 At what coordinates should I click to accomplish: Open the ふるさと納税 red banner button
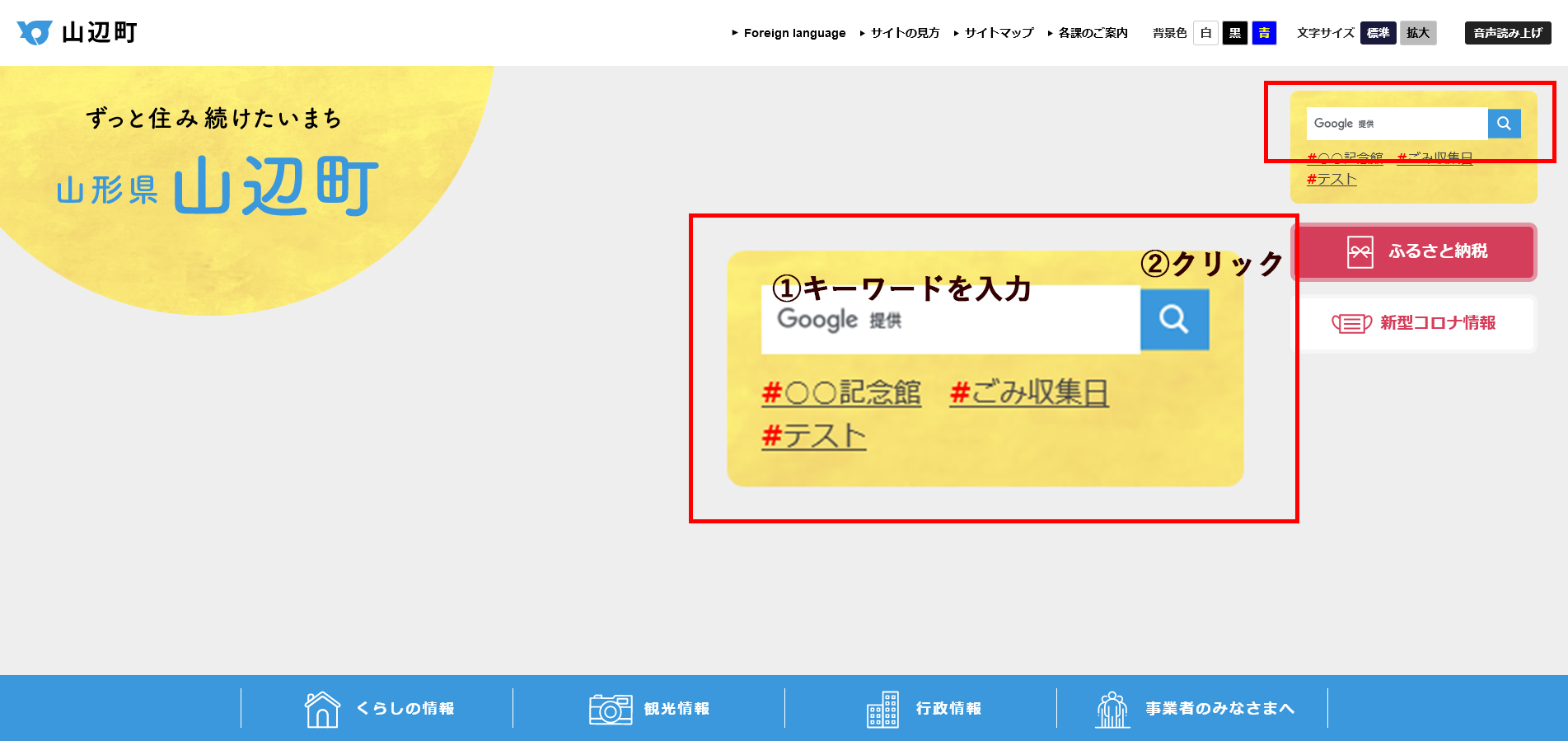(1414, 251)
